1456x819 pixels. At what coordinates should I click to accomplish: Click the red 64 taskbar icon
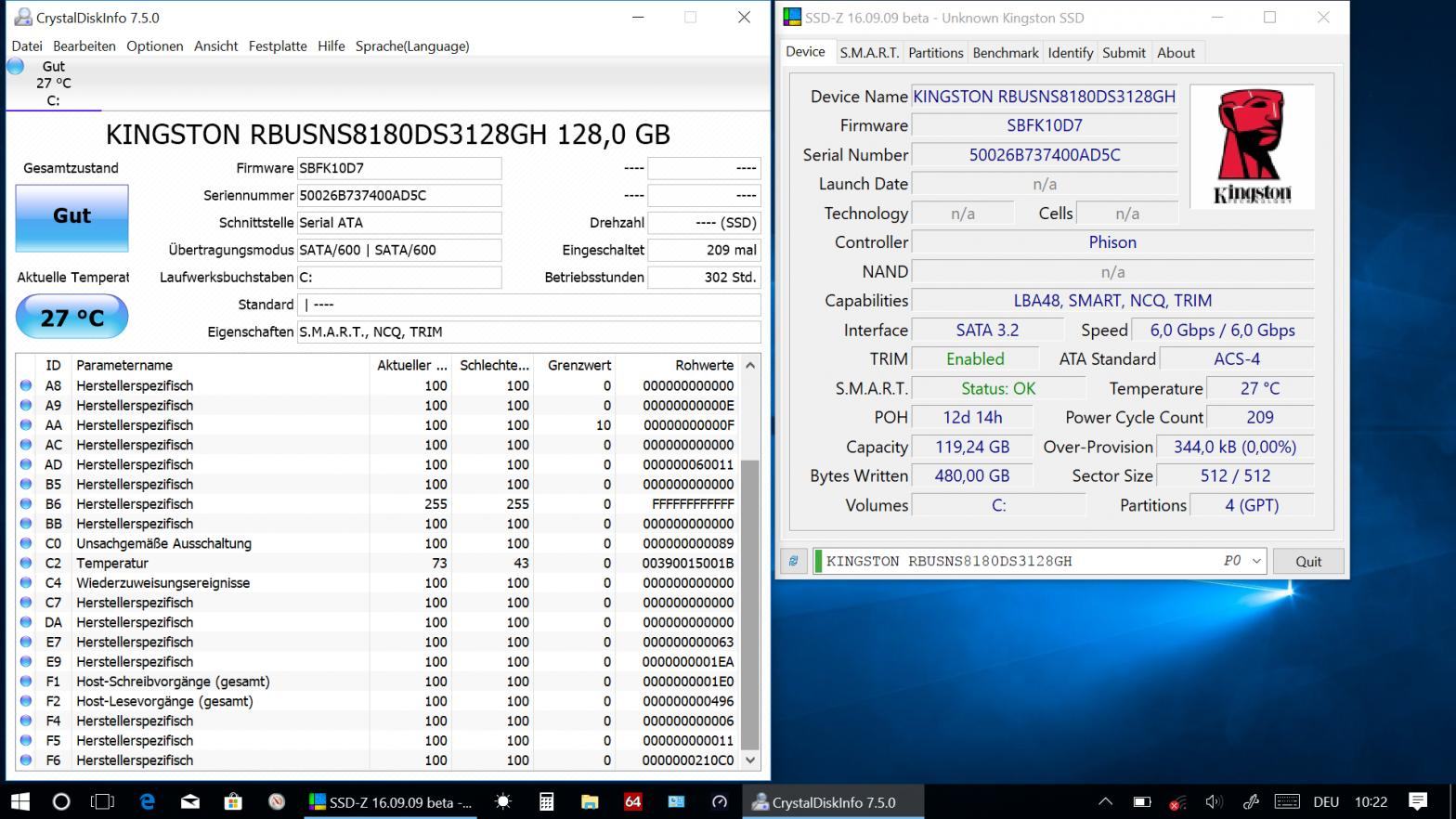[632, 801]
